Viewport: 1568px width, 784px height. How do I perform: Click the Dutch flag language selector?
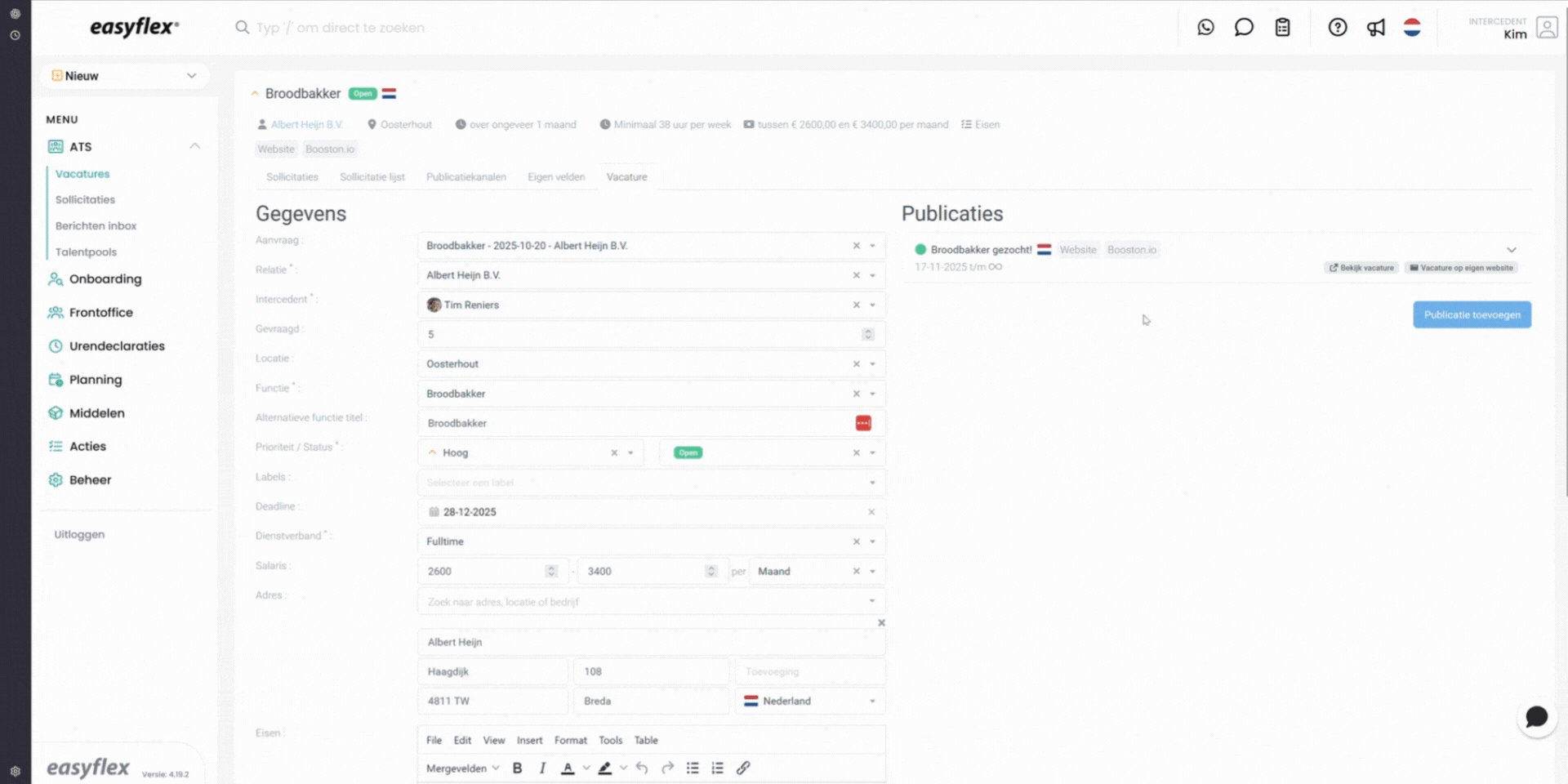pos(1412,28)
